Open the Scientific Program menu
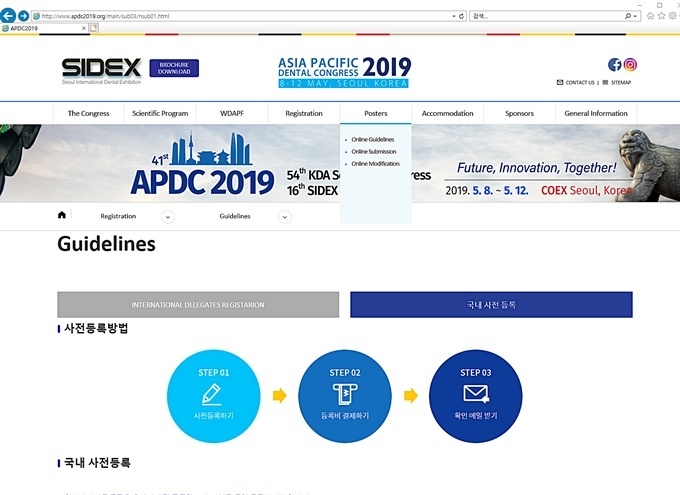The width and height of the screenshot is (680, 495). [x=160, y=113]
